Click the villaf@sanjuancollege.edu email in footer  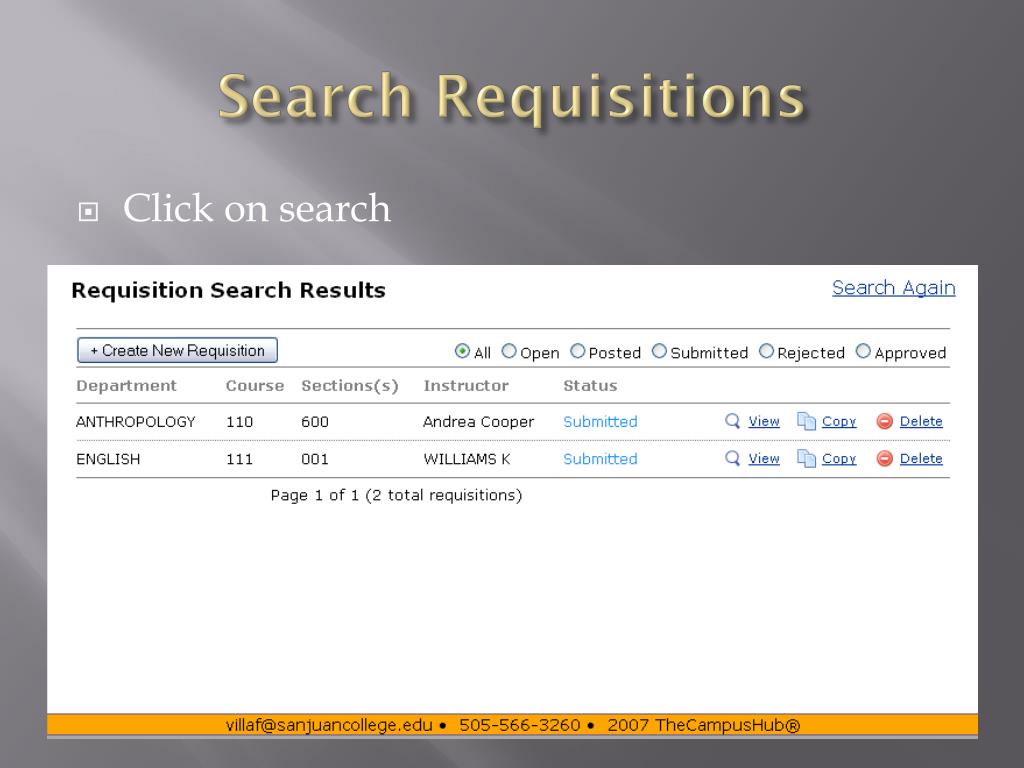329,725
